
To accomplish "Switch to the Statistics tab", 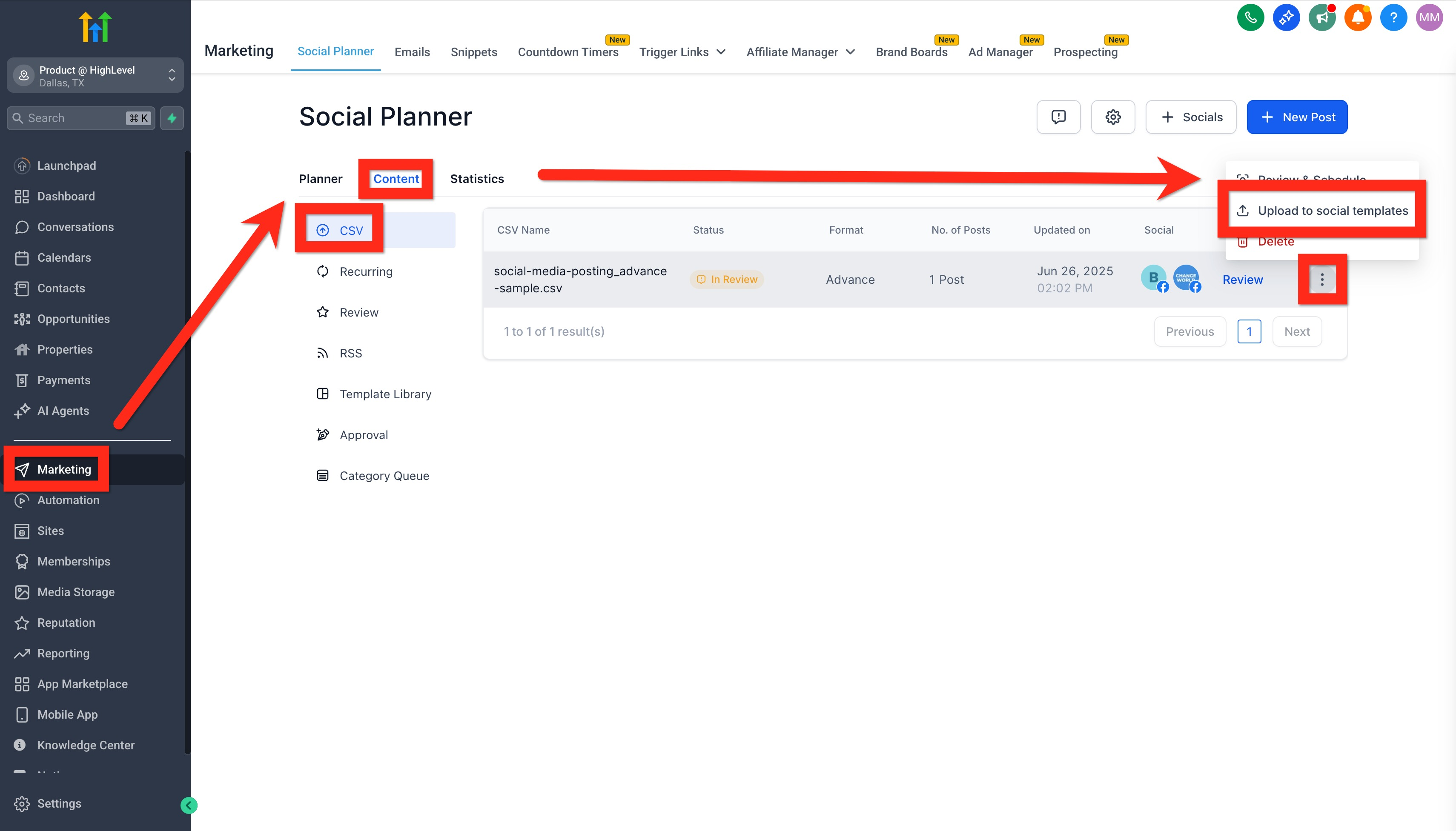I will pos(477,179).
